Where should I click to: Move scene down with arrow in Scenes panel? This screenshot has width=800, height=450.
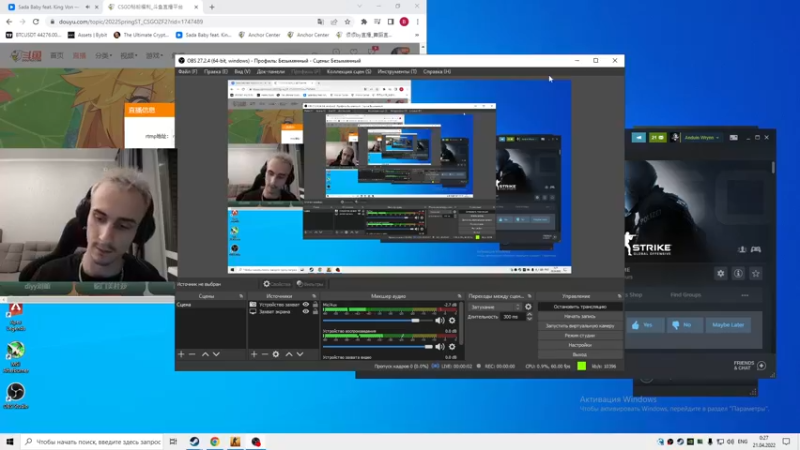click(x=216, y=354)
